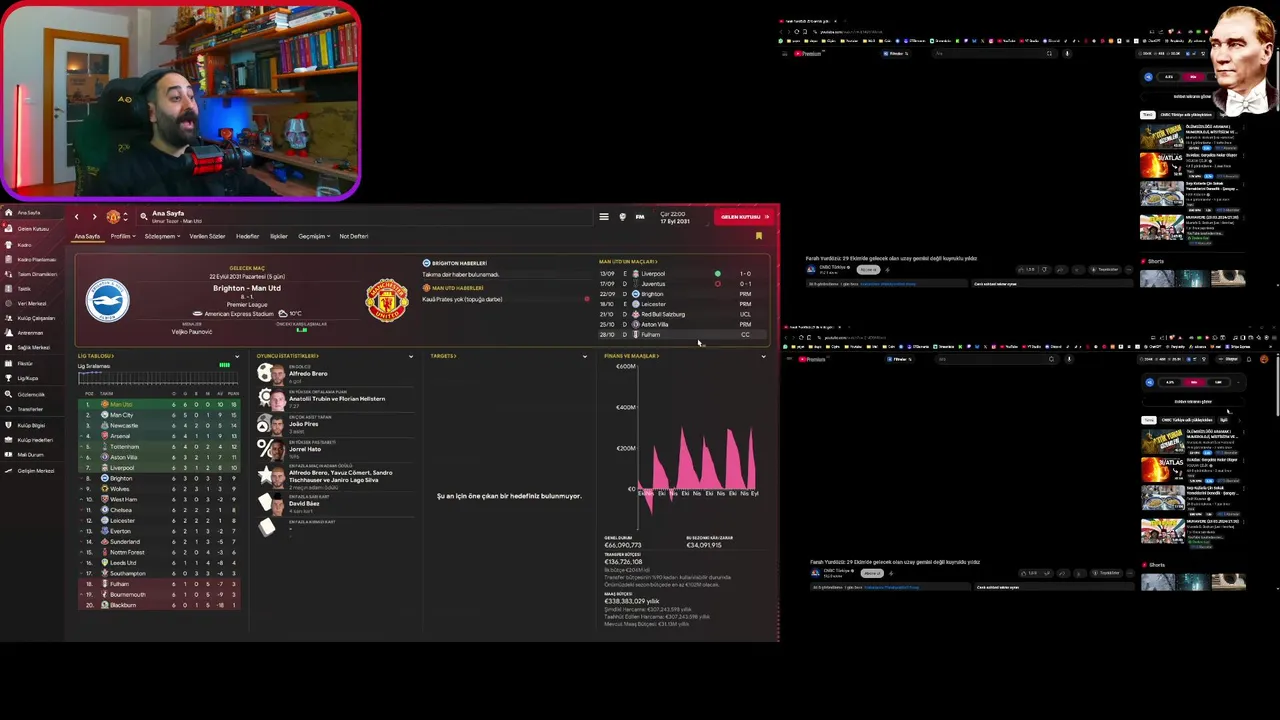Screen dimensions: 1280x720
Task: Click player name Alfredo Brero under En Golcü
Action: coord(308,374)
